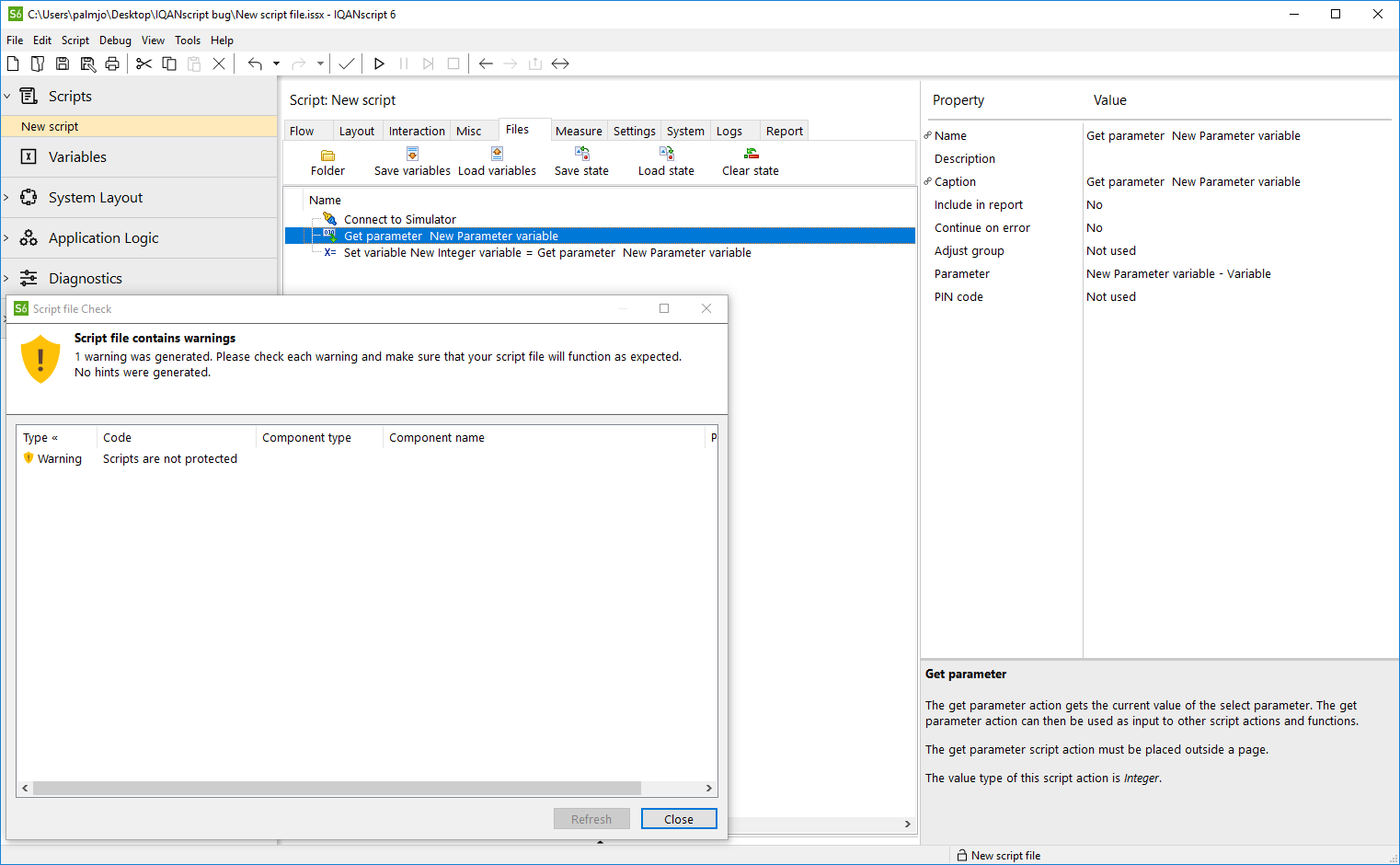Add a Load state action
Screen dimensions: 1400x865
[x=666, y=162]
